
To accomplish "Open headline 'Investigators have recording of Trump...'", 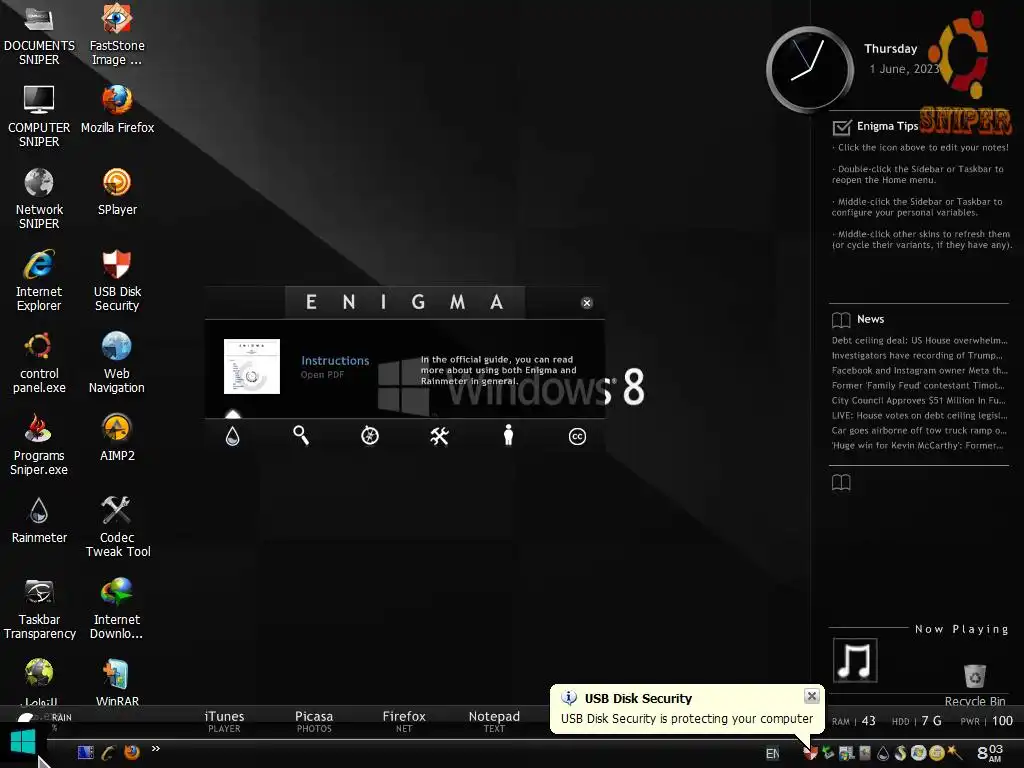I will tap(917, 355).
